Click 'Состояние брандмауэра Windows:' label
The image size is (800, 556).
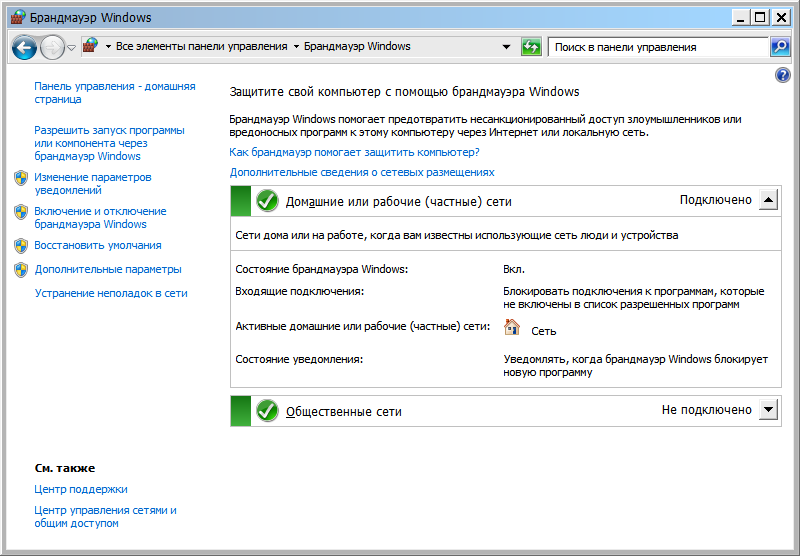[x=321, y=269]
